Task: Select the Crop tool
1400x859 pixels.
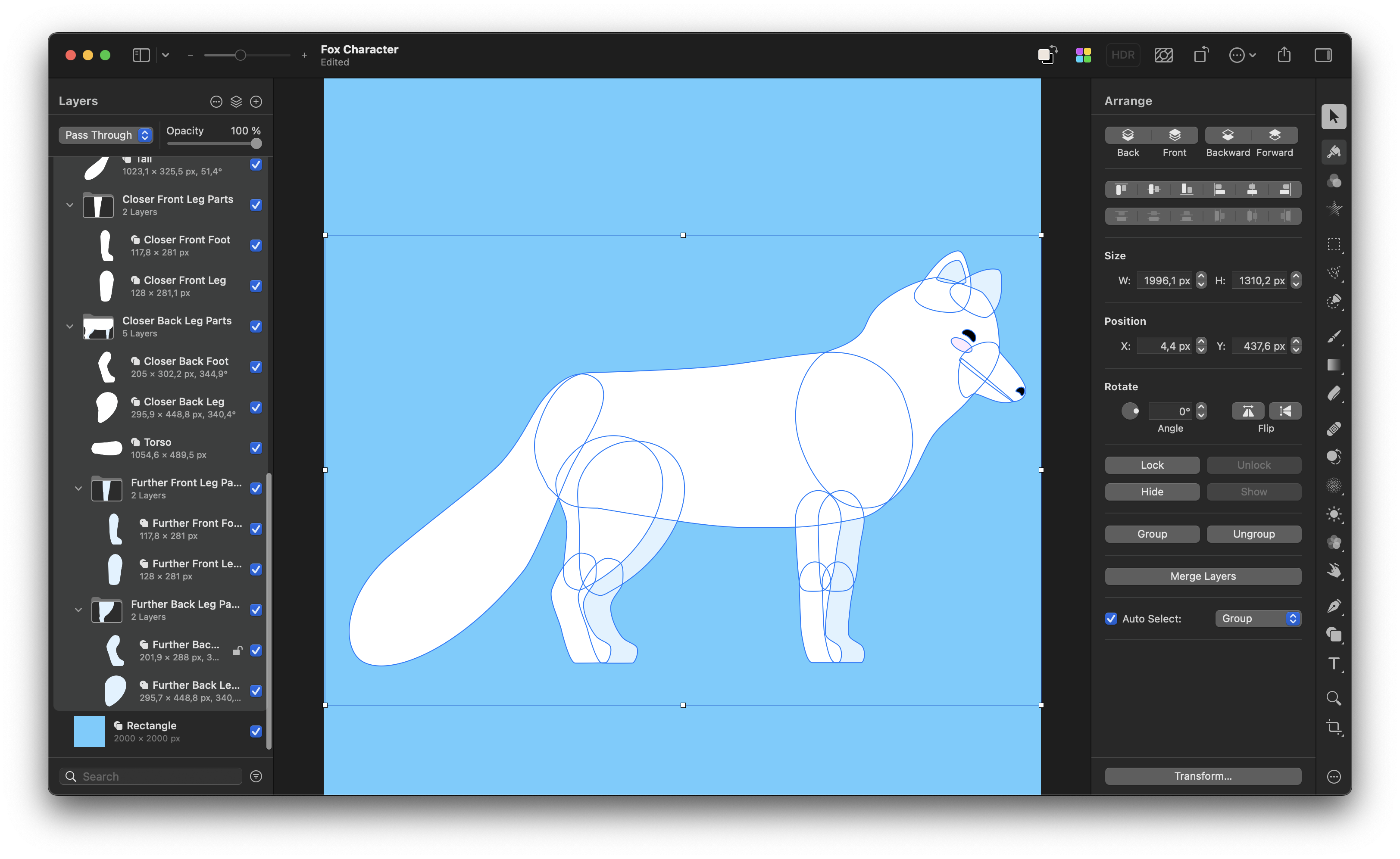Action: 1334,727
